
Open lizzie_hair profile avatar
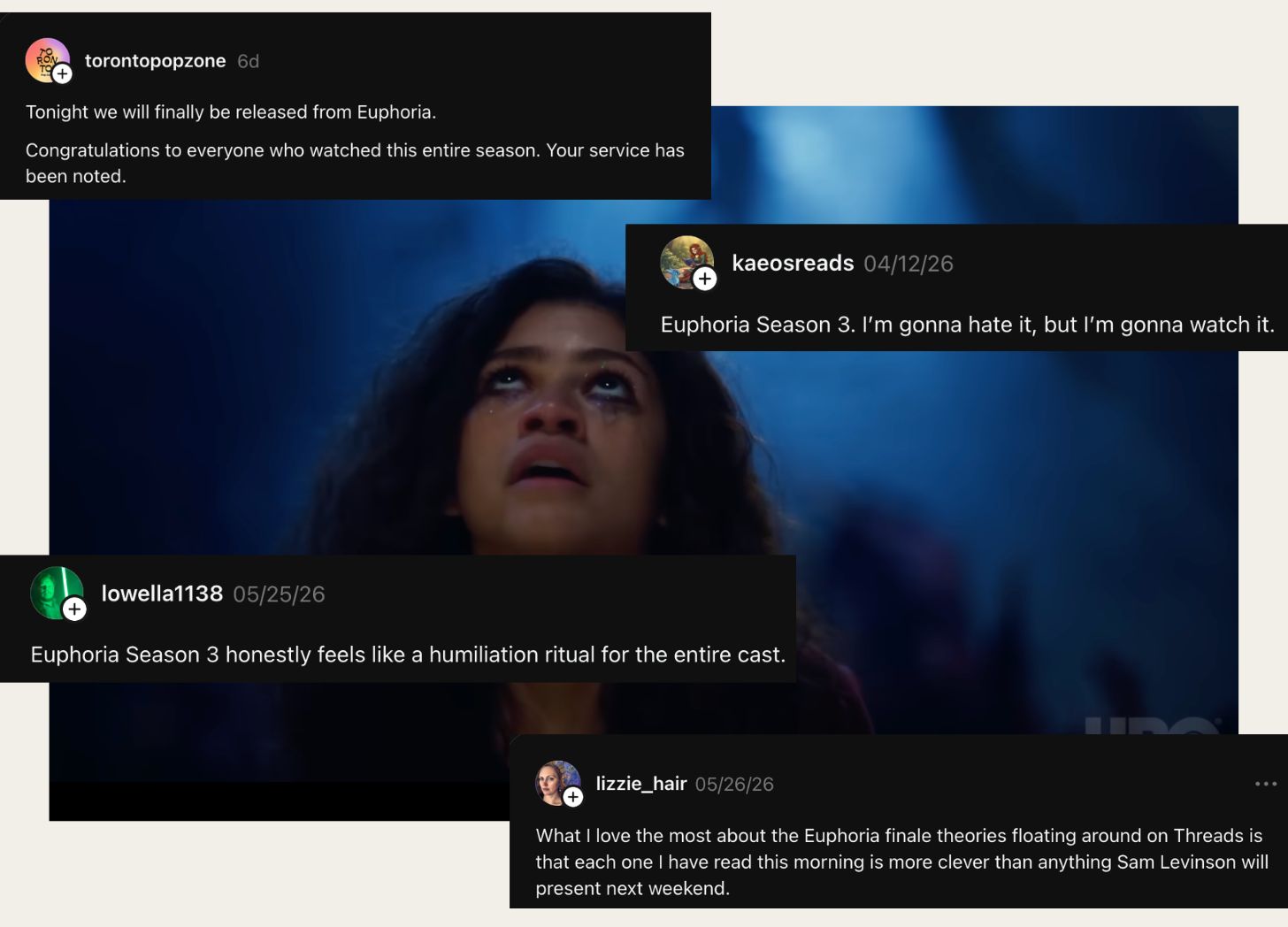pyautogui.click(x=557, y=783)
